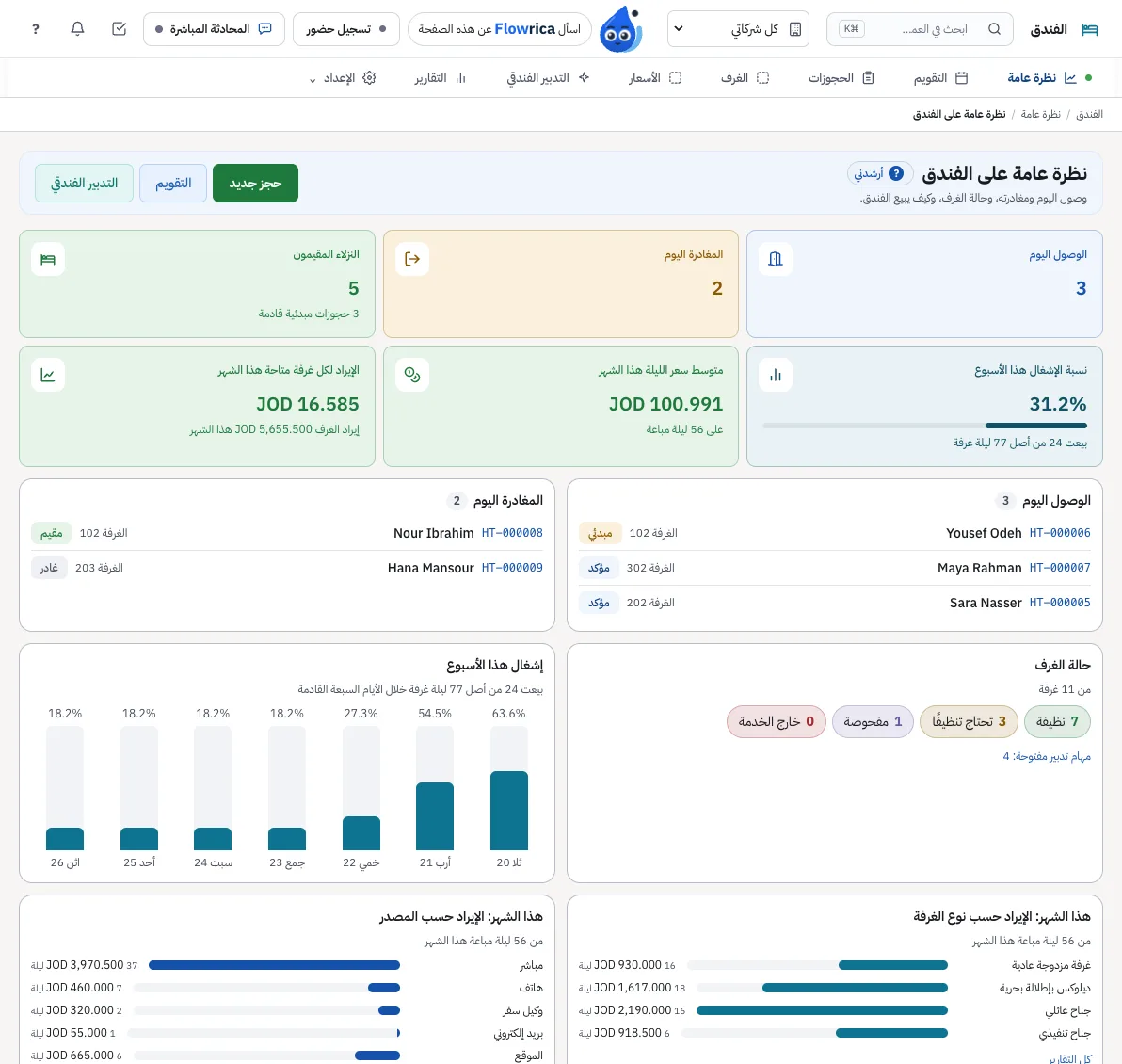This screenshot has width=1122, height=1064.
Task: Click the نظيفة 7 room status pill
Action: click(1058, 722)
